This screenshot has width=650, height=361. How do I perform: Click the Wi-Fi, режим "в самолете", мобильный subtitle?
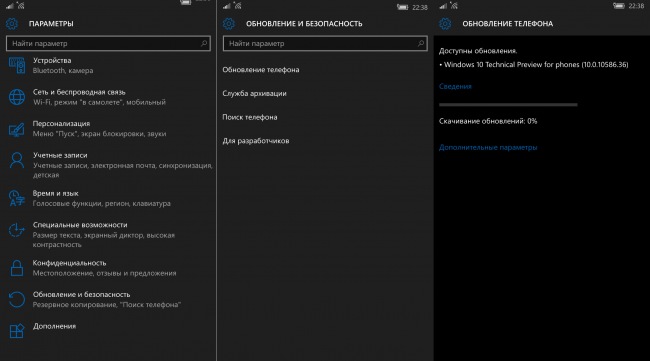[x=99, y=102]
